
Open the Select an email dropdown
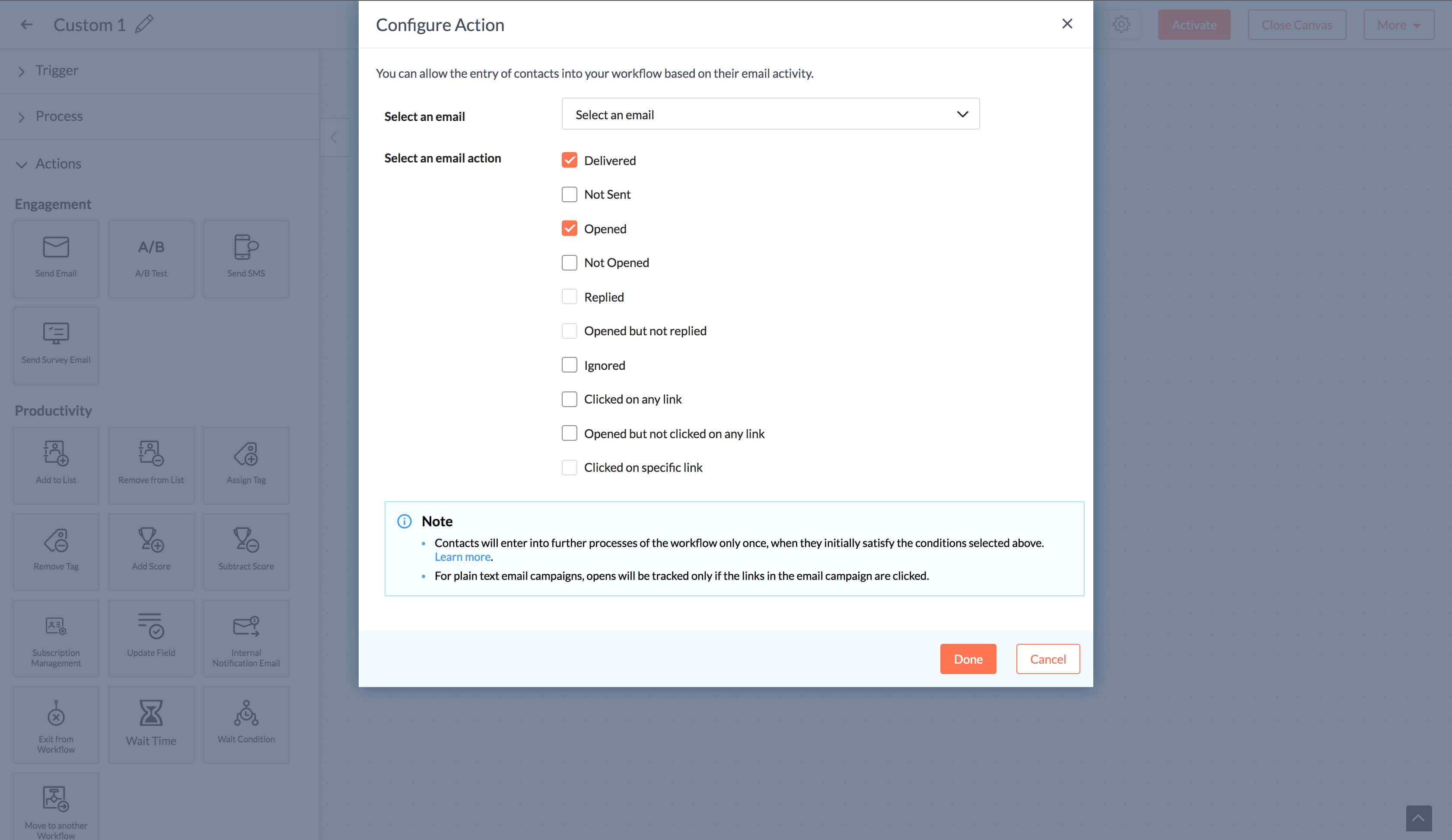[770, 113]
